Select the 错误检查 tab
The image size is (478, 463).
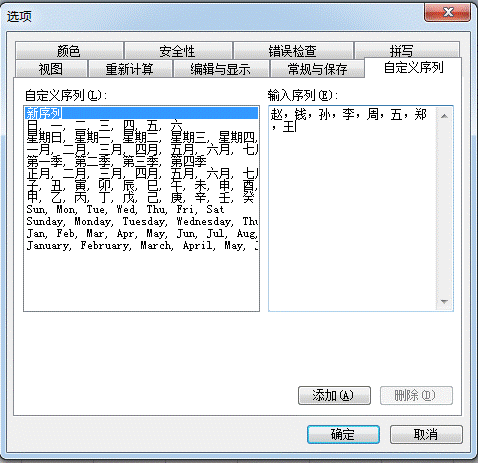coord(293,51)
